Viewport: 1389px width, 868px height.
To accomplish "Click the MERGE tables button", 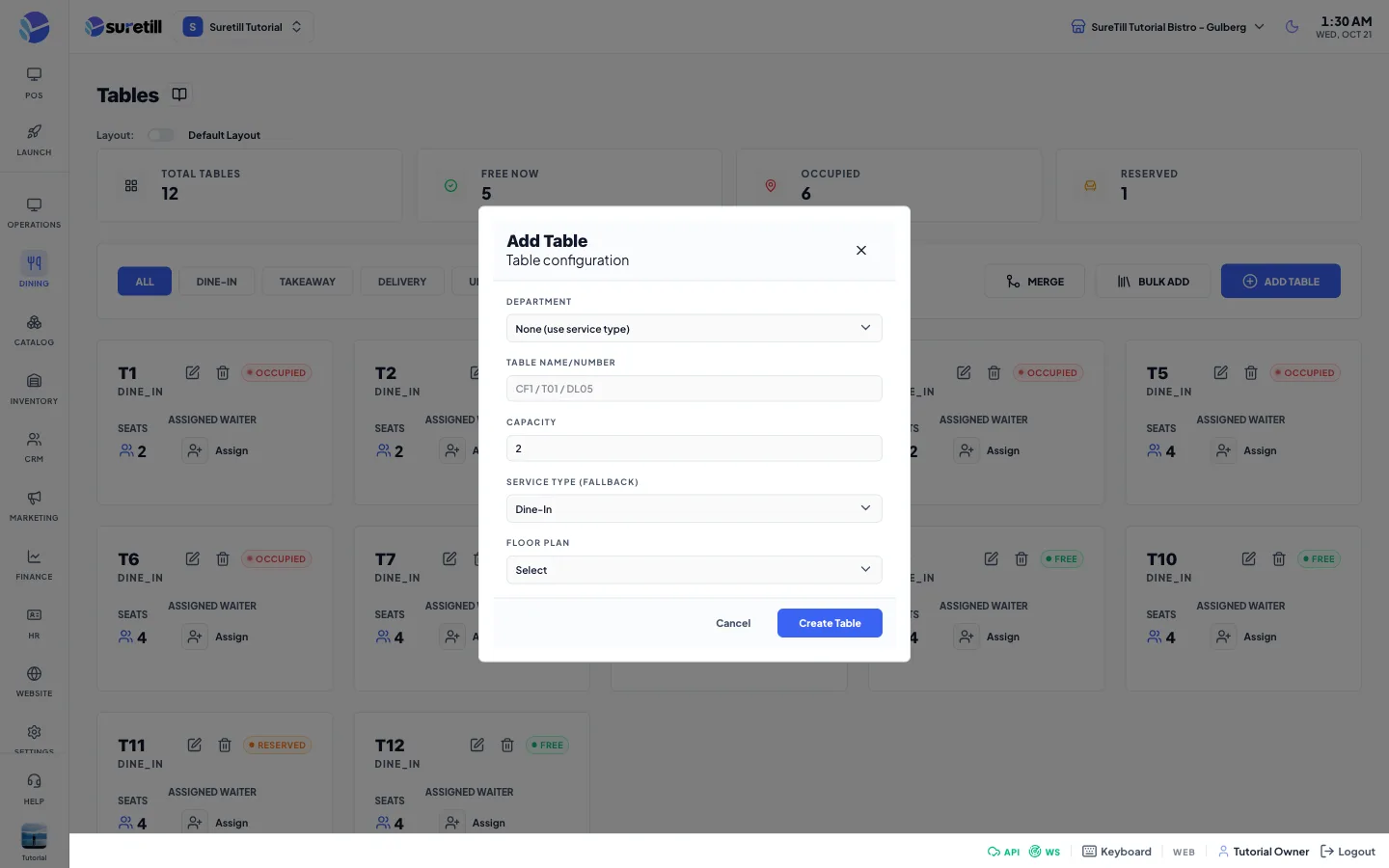I will point(1035,282).
